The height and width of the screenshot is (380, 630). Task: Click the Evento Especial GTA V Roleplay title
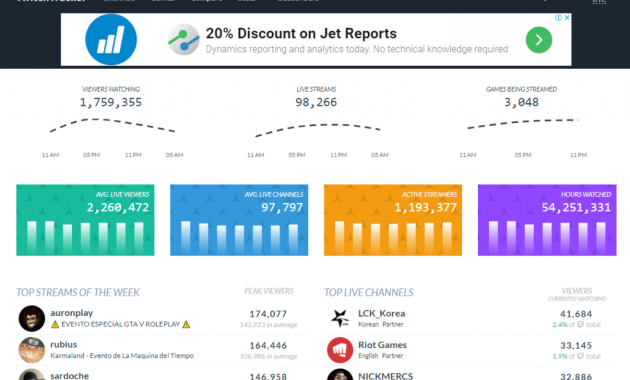121,324
